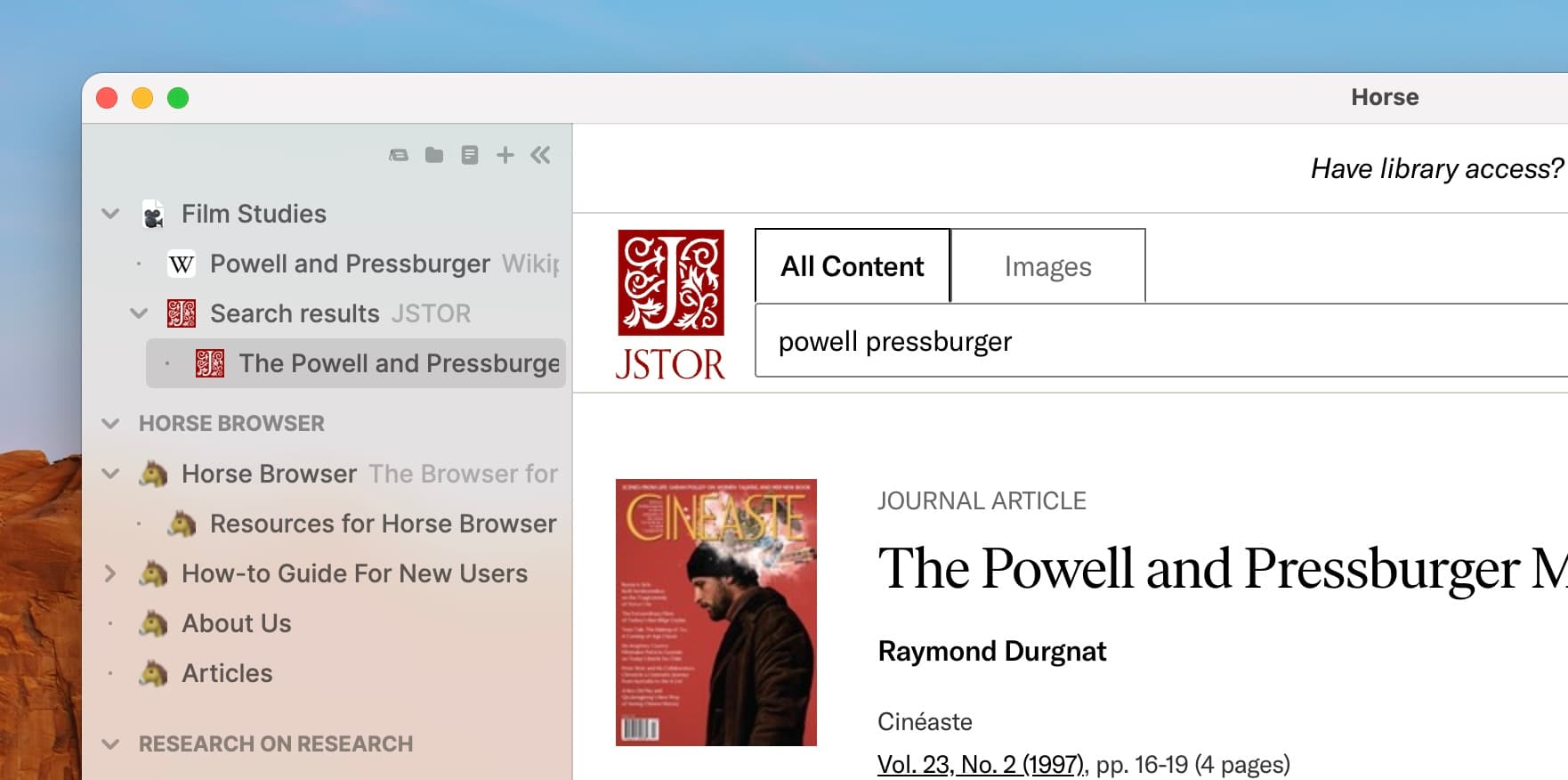Click the Horse window title

pyautogui.click(x=1385, y=97)
